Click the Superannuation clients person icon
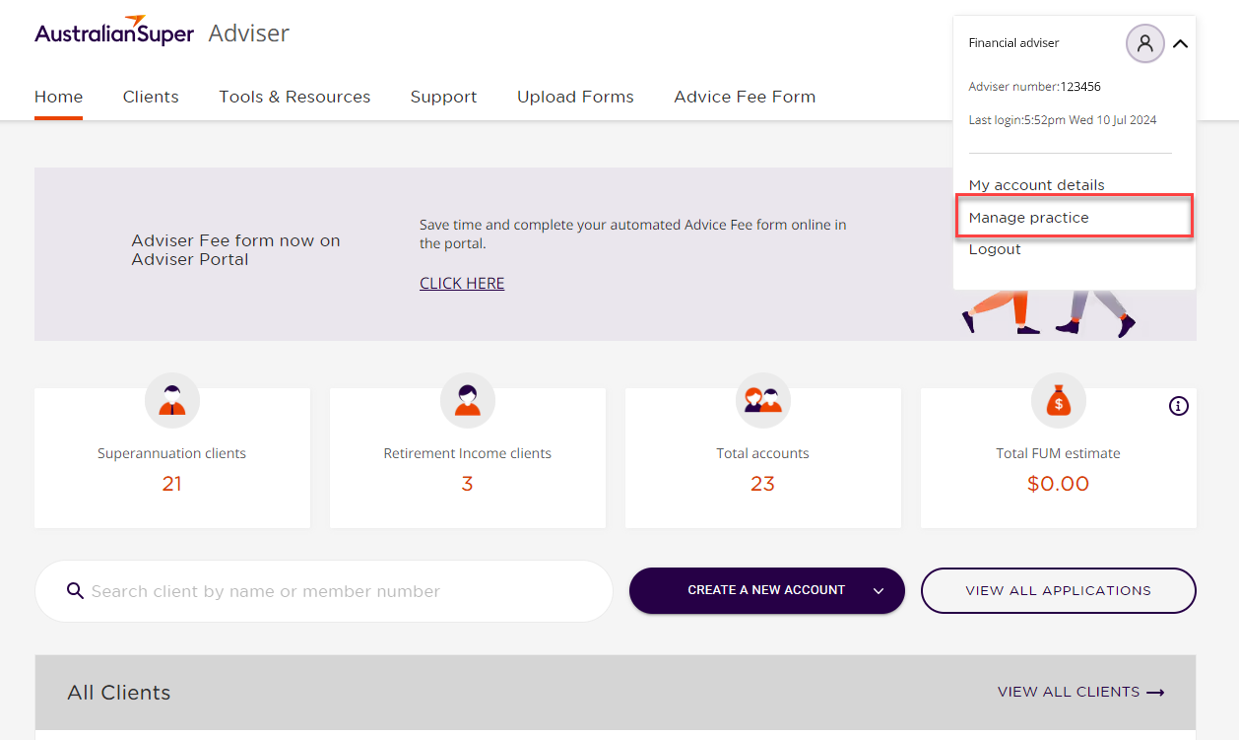The image size is (1240, 740). pos(172,400)
